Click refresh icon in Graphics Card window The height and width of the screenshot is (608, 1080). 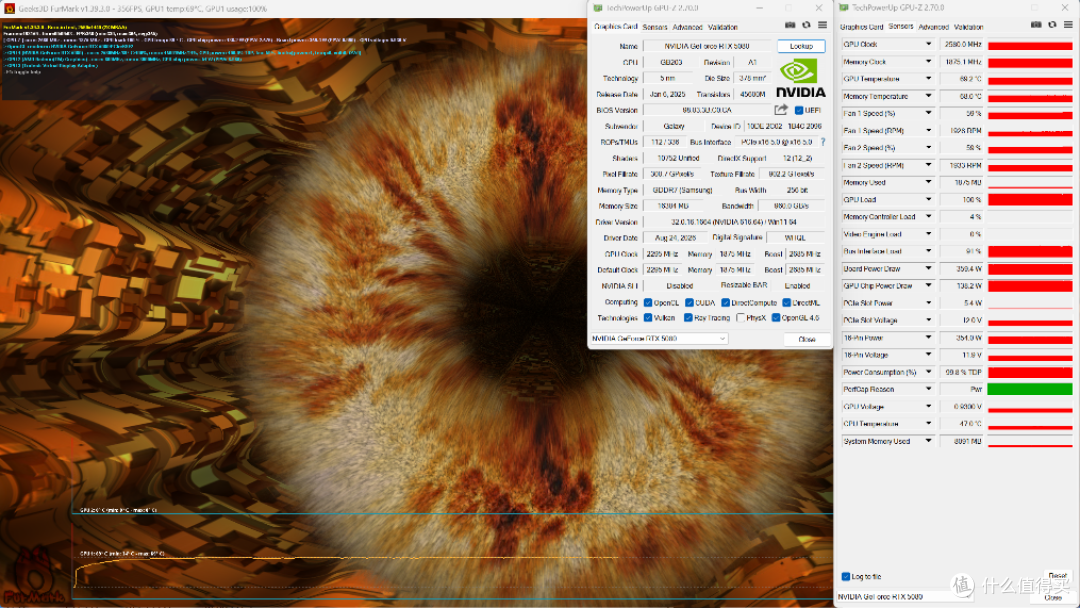pos(806,25)
